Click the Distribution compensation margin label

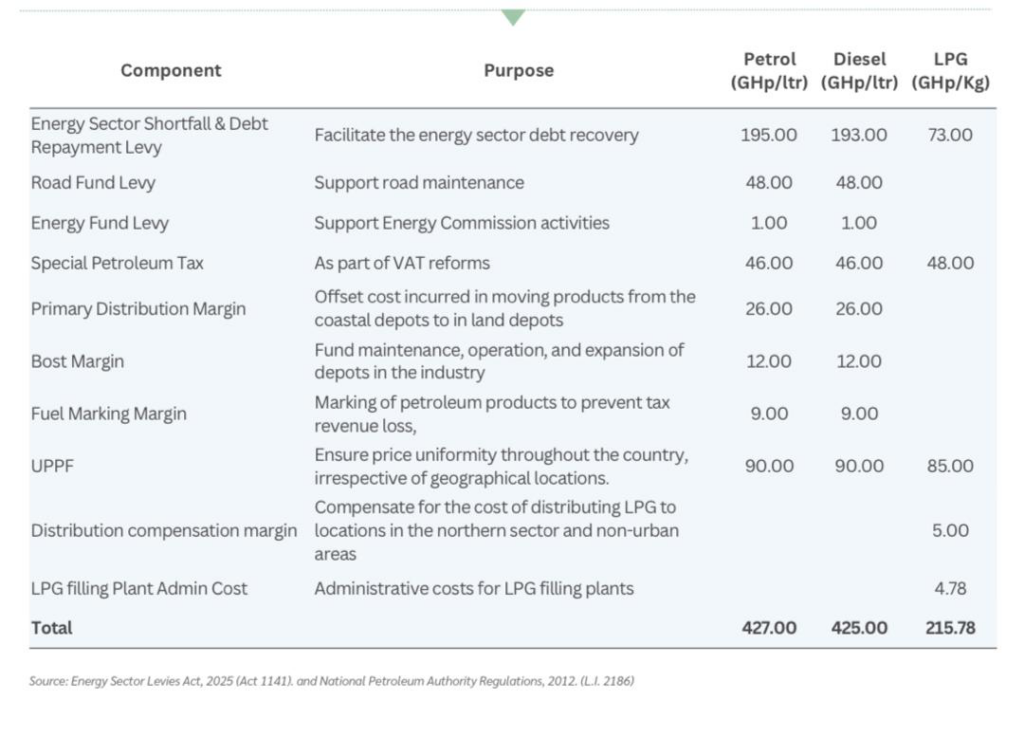[x=164, y=530]
